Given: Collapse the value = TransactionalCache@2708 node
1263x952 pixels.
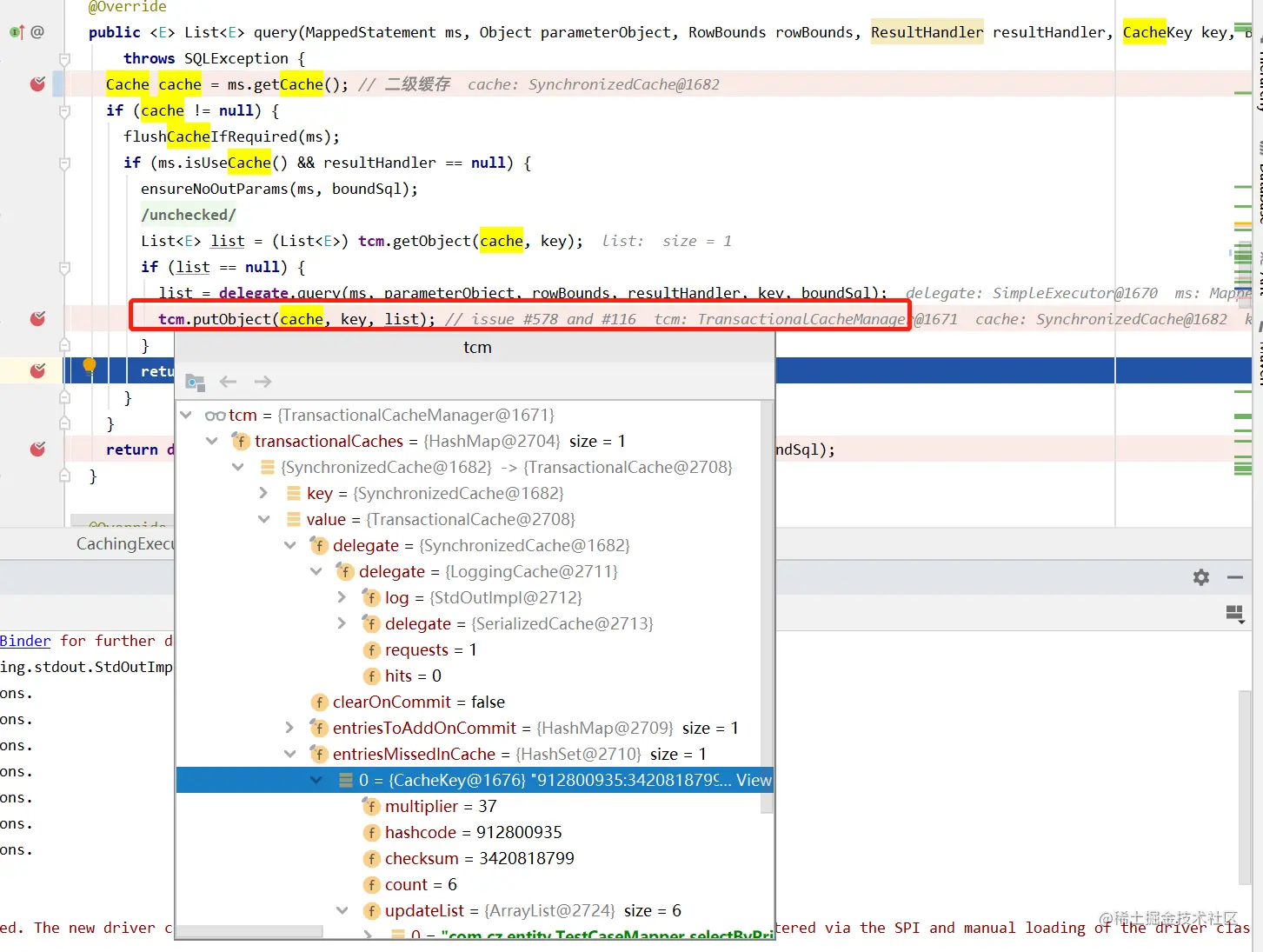Looking at the screenshot, I should click(264, 520).
